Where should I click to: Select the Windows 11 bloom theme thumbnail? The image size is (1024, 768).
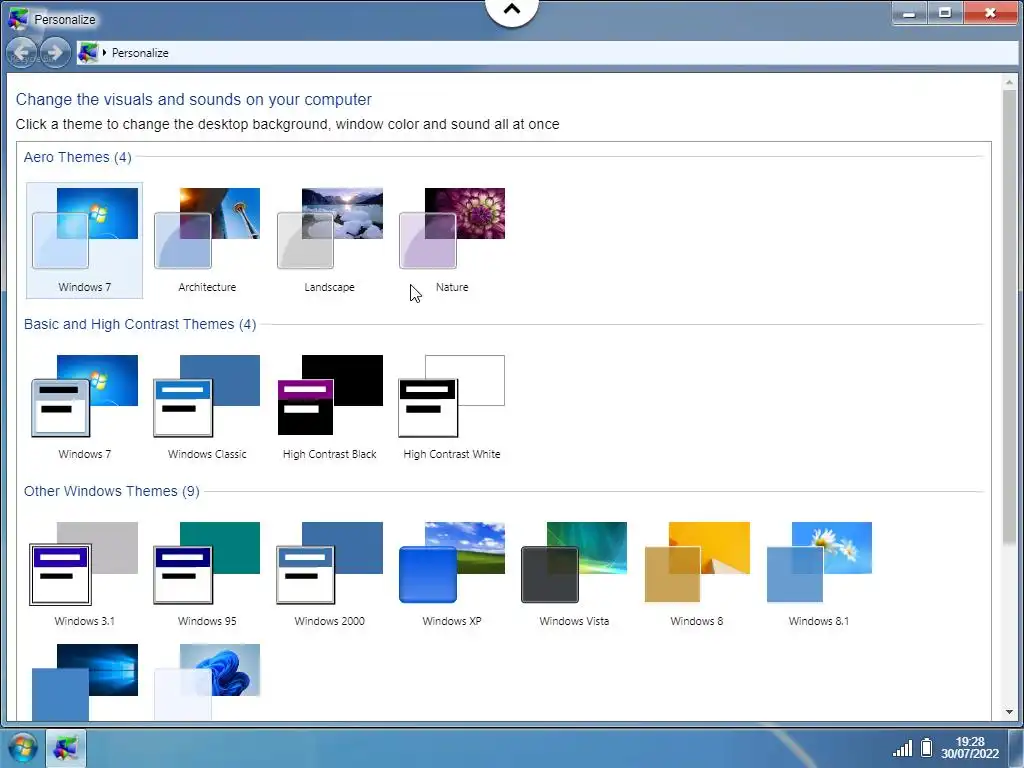[x=207, y=682]
